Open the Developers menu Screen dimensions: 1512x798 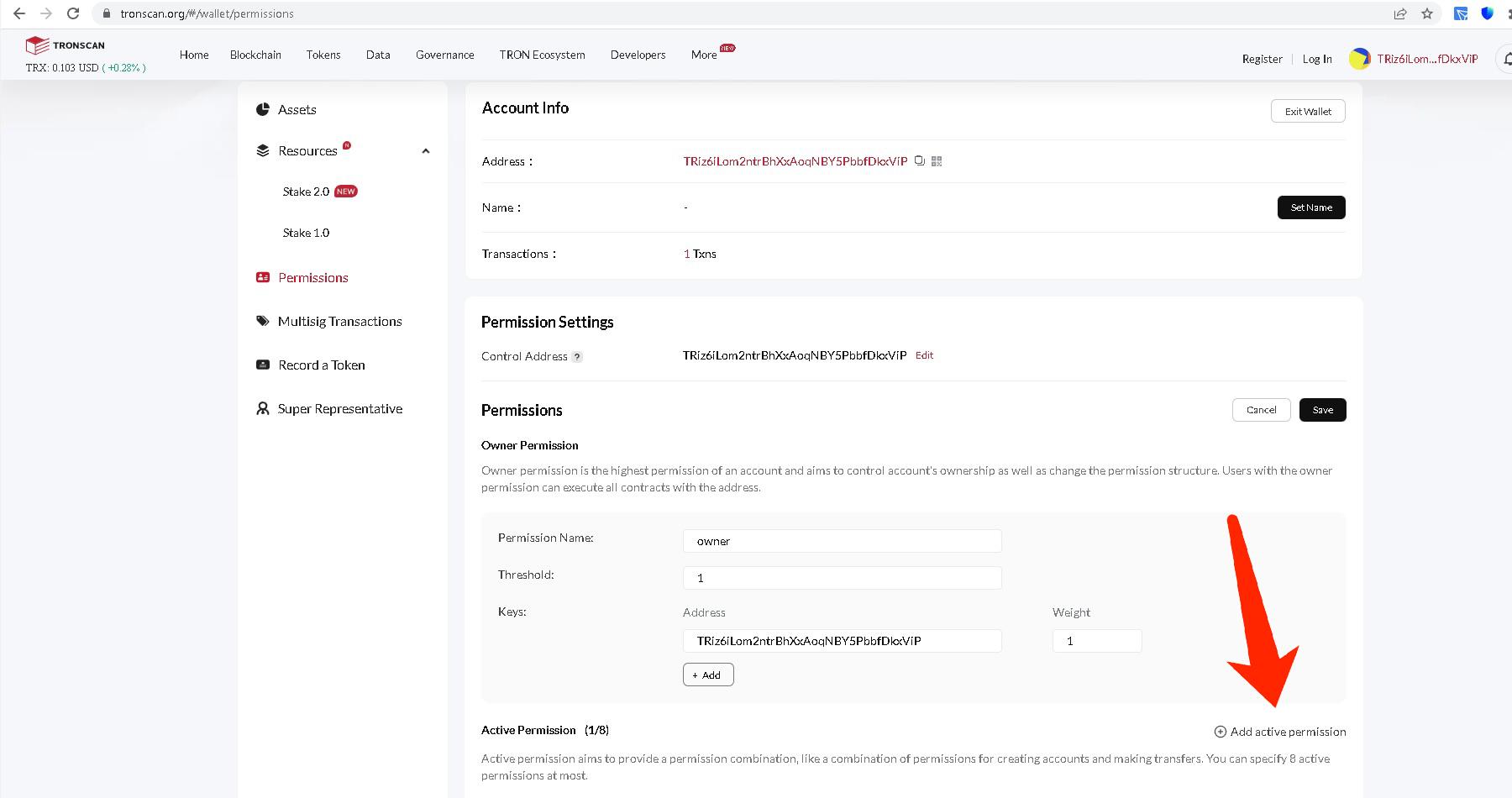(638, 55)
